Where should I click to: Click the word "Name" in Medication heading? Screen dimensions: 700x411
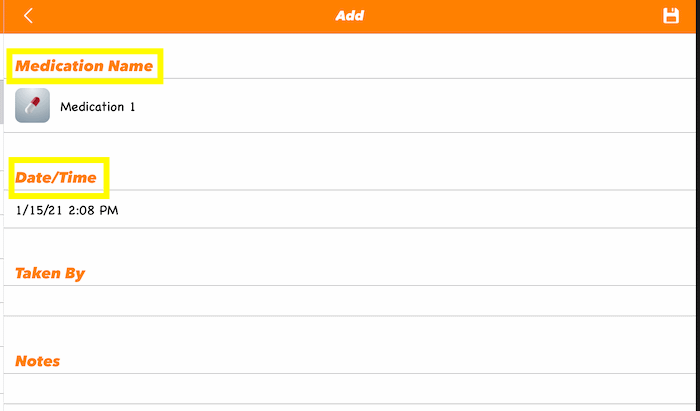click(131, 66)
